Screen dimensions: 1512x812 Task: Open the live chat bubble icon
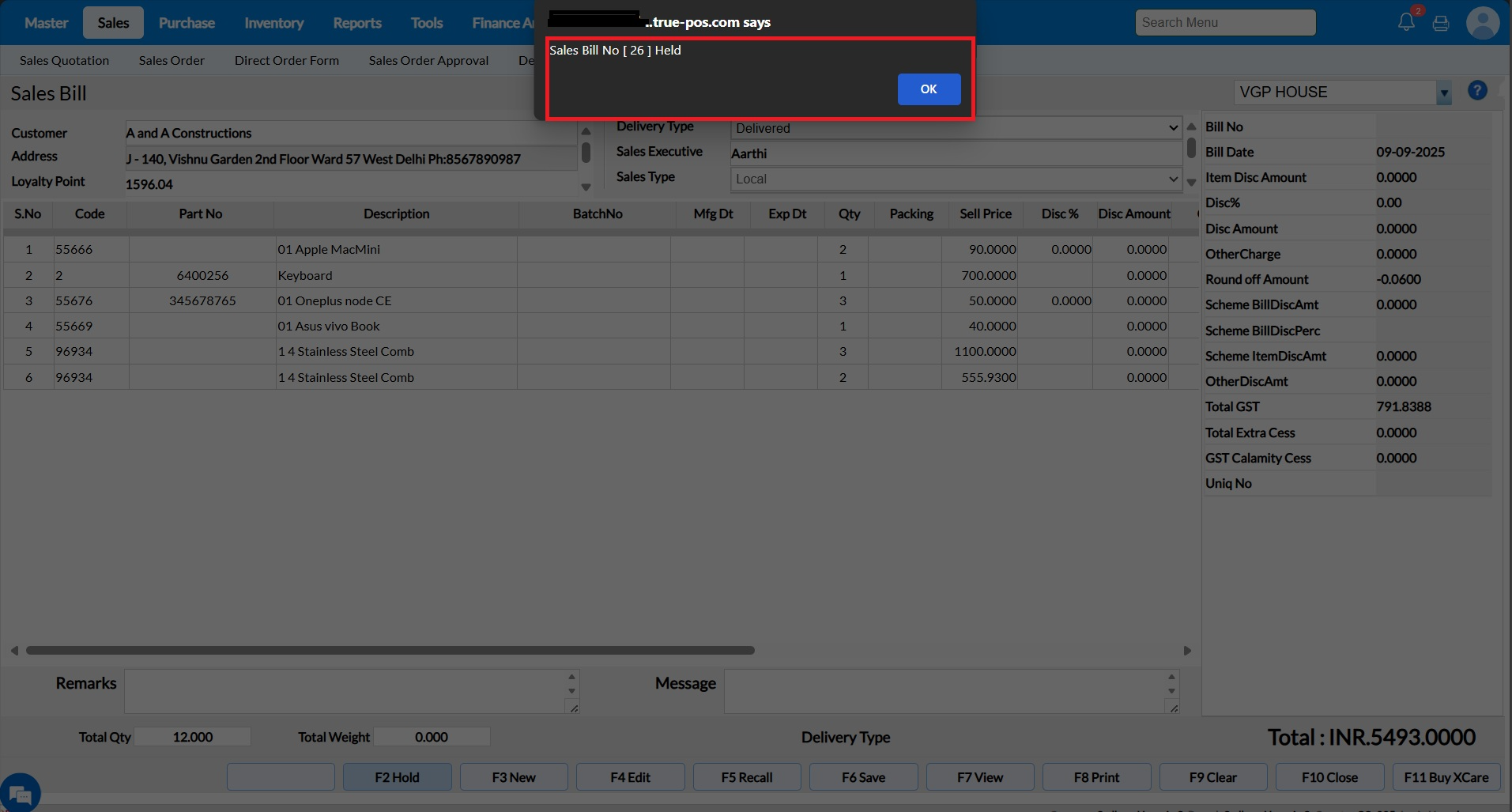point(20,792)
